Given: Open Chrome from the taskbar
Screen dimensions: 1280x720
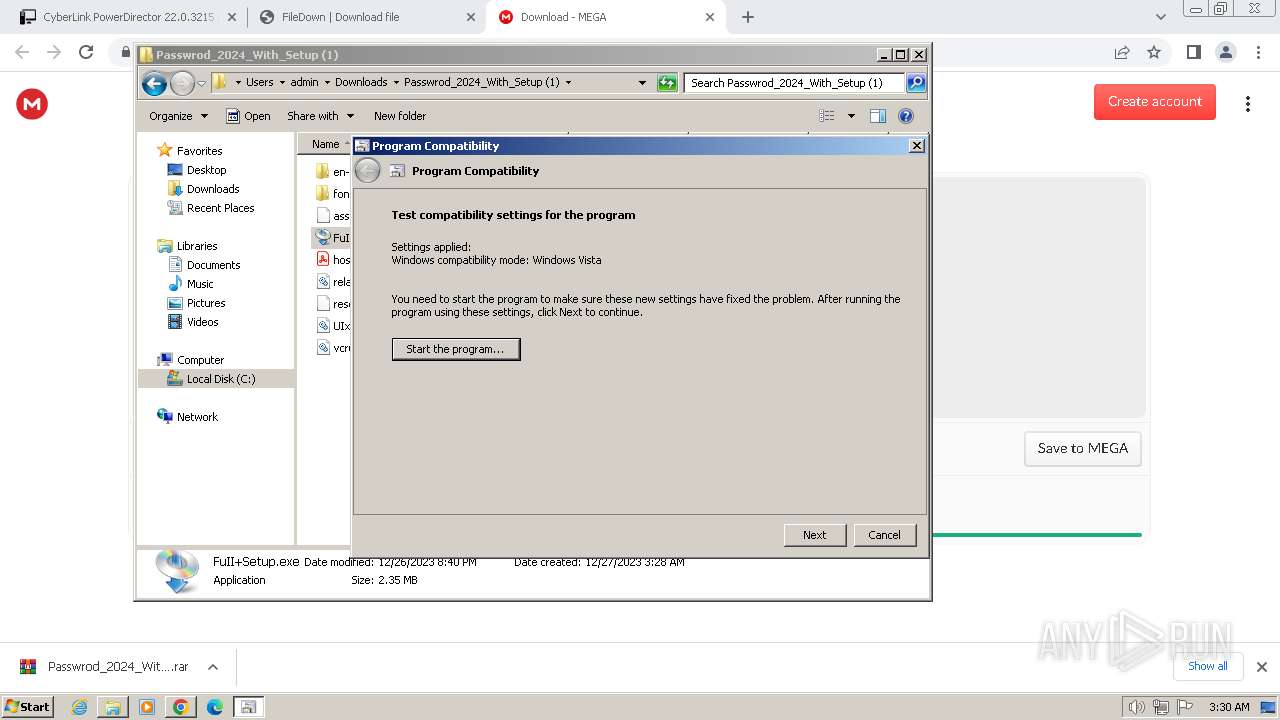Looking at the screenshot, I should point(181,707).
